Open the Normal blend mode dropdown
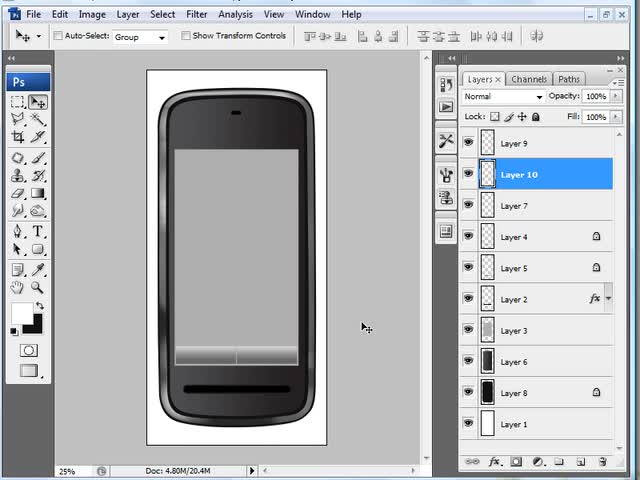 pos(504,97)
